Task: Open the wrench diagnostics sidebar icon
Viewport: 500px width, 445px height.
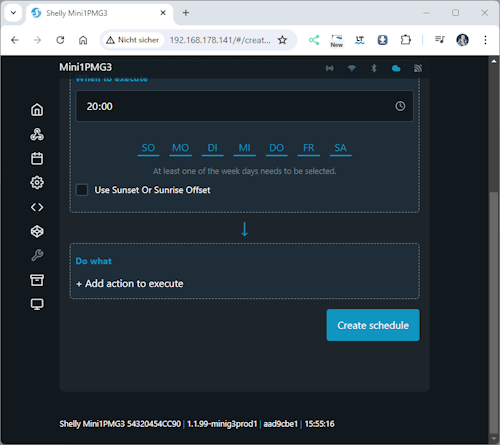Action: point(37,256)
